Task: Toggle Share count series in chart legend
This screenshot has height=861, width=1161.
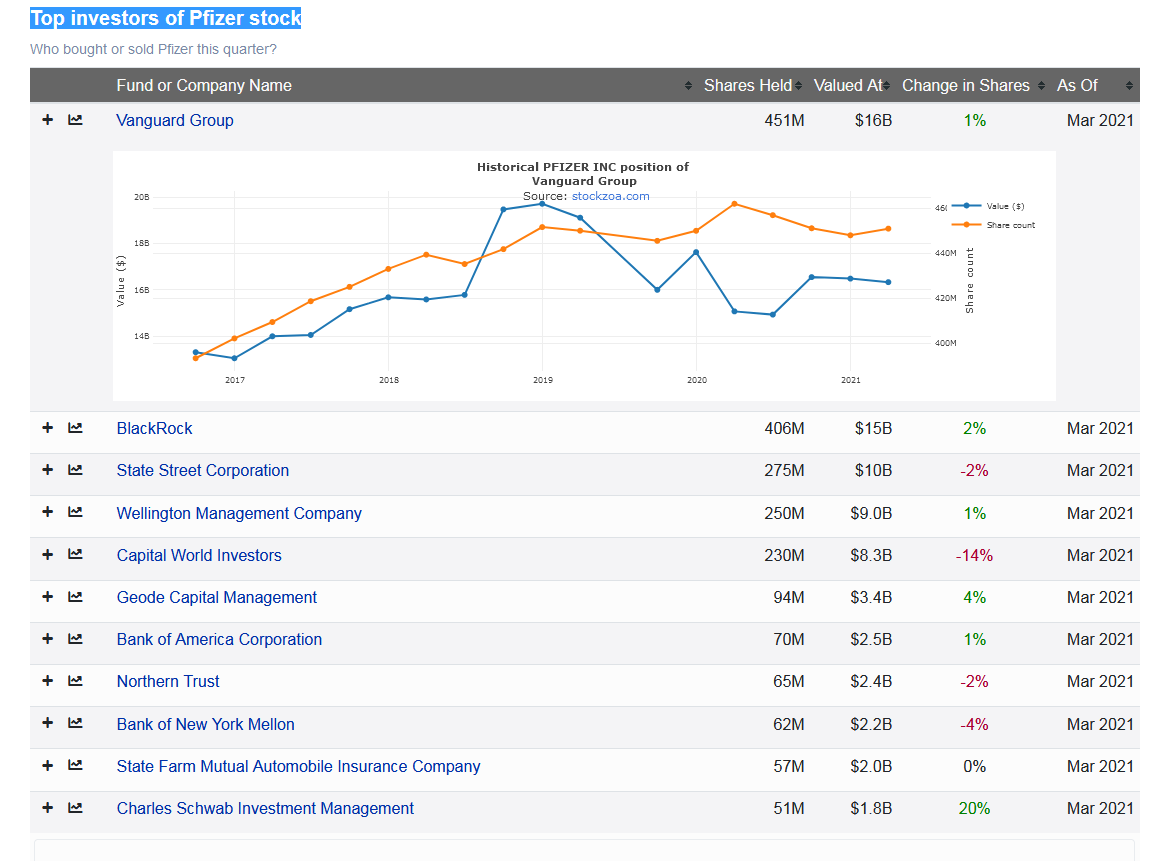Action: click(994, 224)
